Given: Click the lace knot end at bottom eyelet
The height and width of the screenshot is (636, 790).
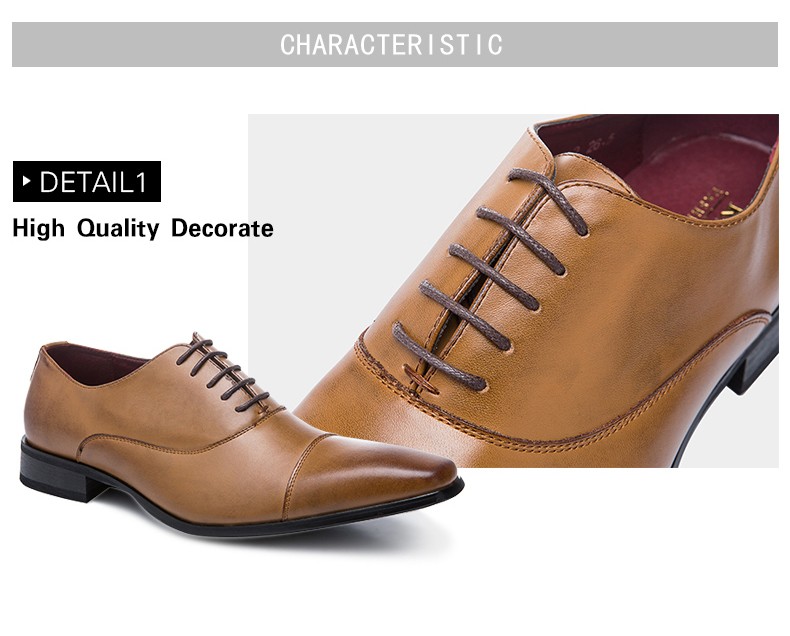Looking at the screenshot, I should (421, 379).
